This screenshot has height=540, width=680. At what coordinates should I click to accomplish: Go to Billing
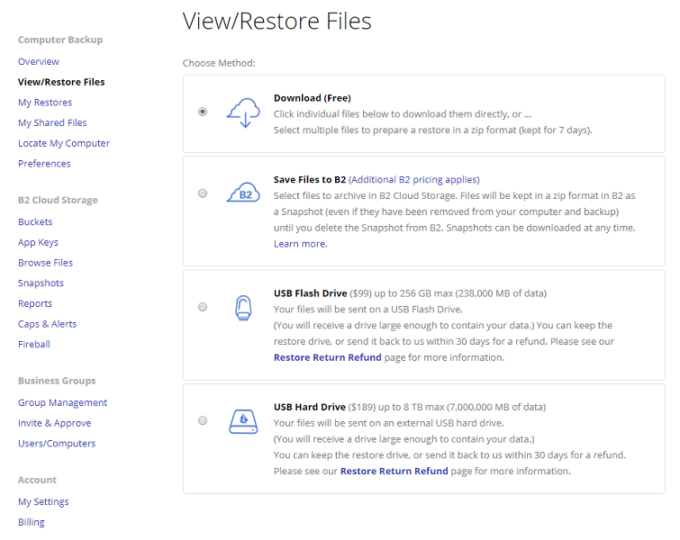(x=31, y=522)
